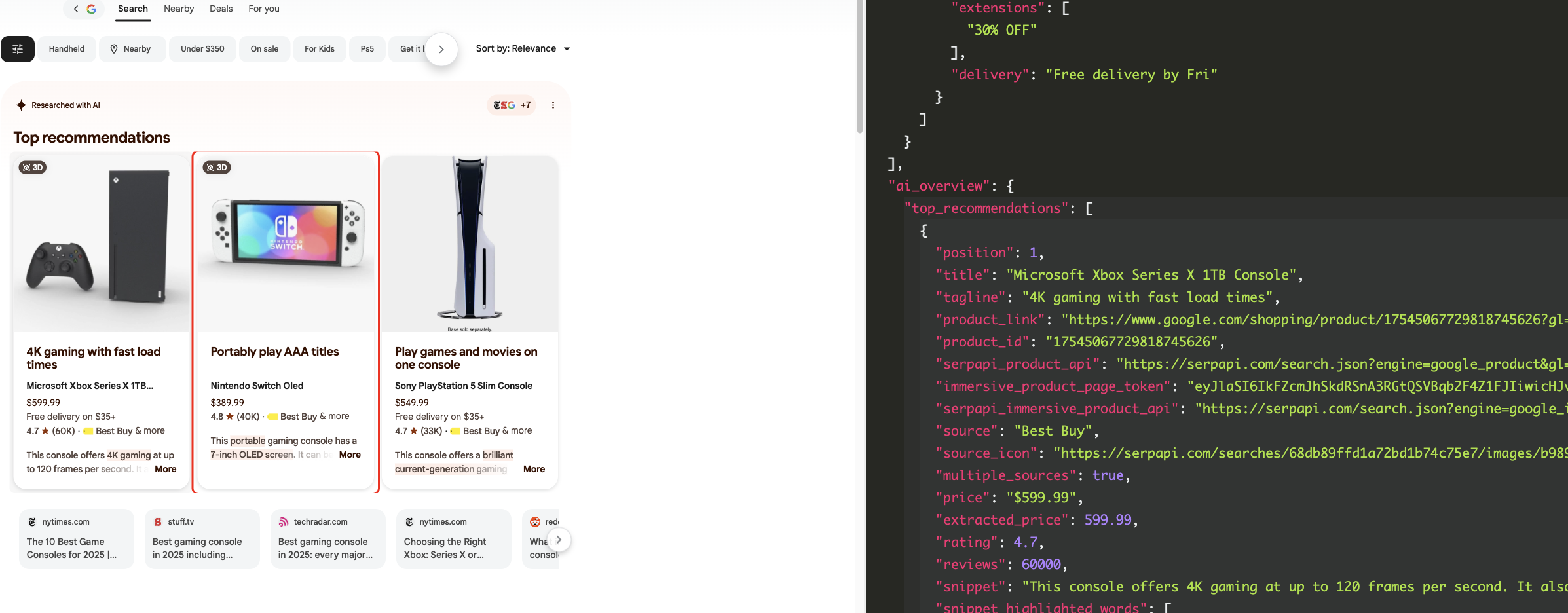Screen dimensions: 1568x613
Task: Click the PlayStation $549.99 price
Action: (412, 403)
